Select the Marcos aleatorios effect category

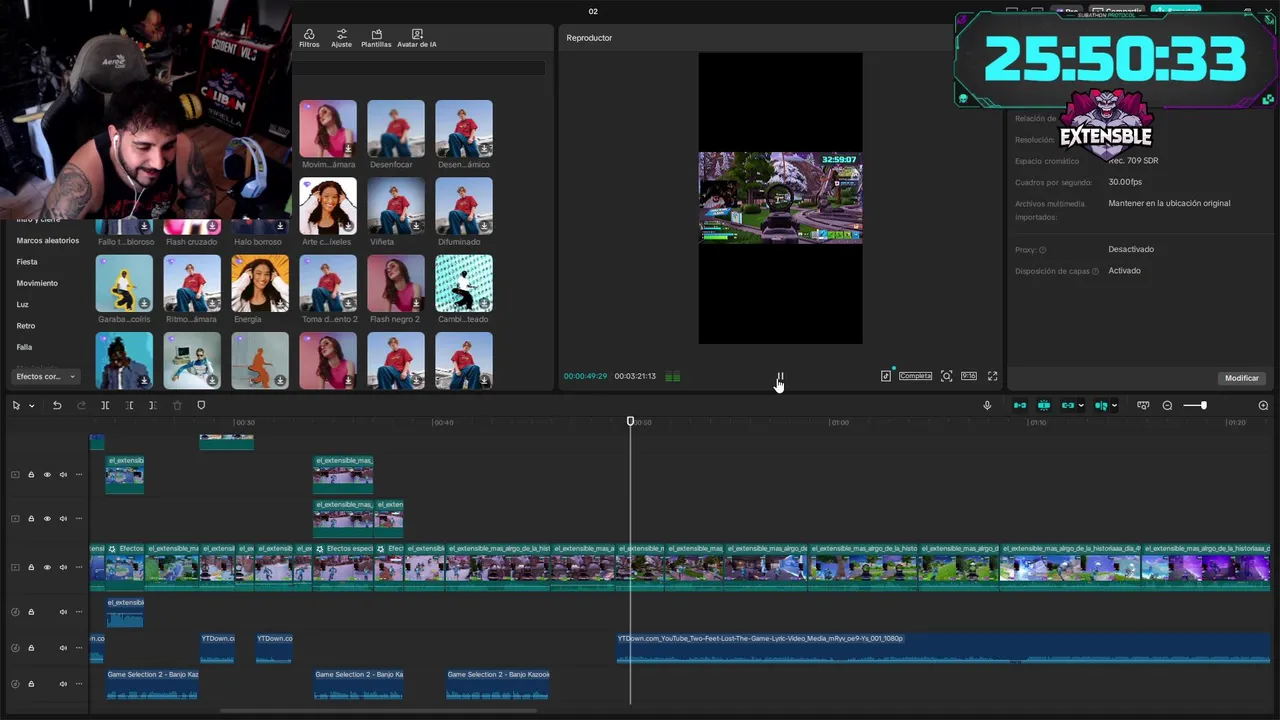coord(48,240)
